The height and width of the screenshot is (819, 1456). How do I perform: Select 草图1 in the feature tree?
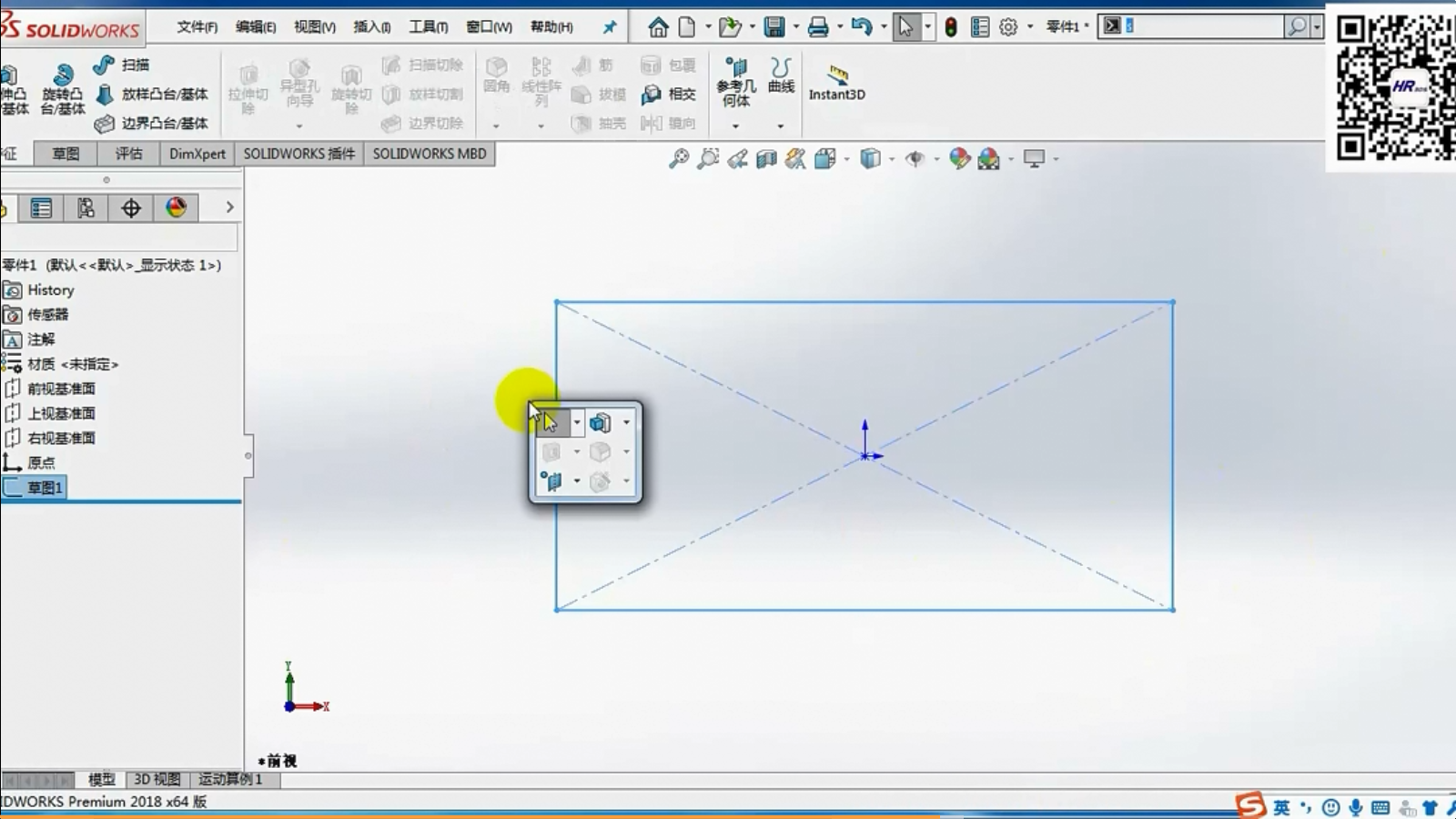pos(44,488)
